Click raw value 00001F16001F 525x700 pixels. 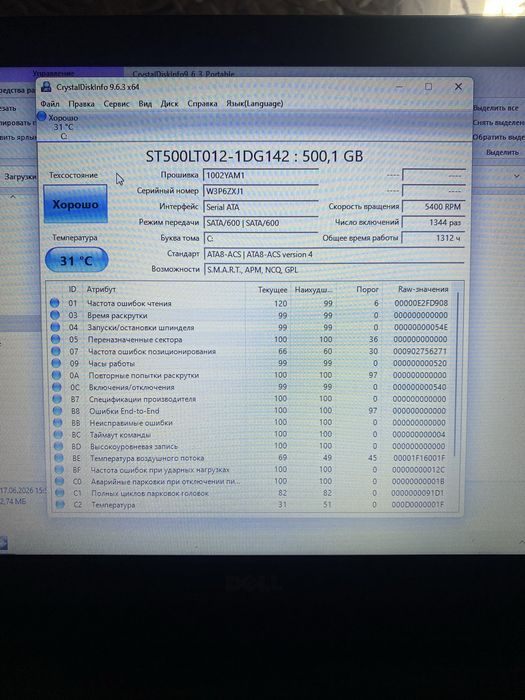tap(419, 458)
